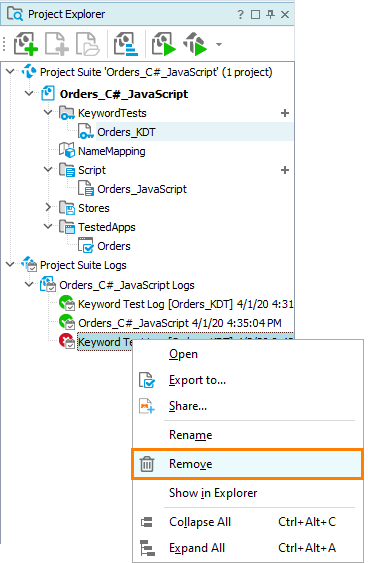This screenshot has width=368, height=563.
Task: Select the Orders_JavaScript script unit
Action: coord(142,189)
